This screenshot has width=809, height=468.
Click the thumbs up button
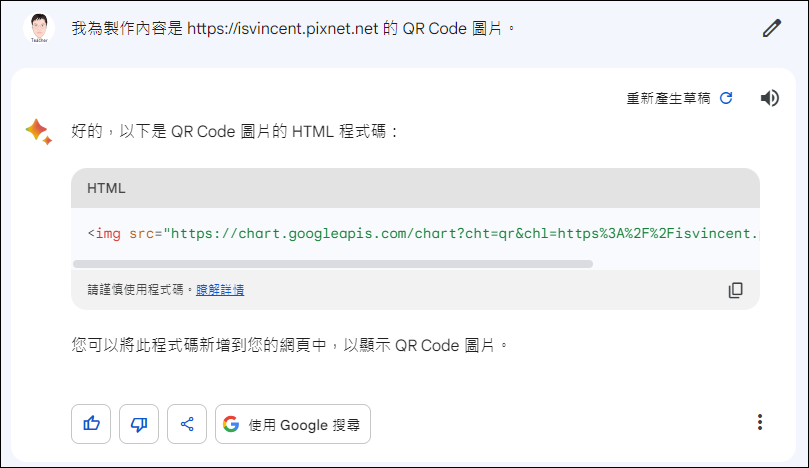point(91,424)
